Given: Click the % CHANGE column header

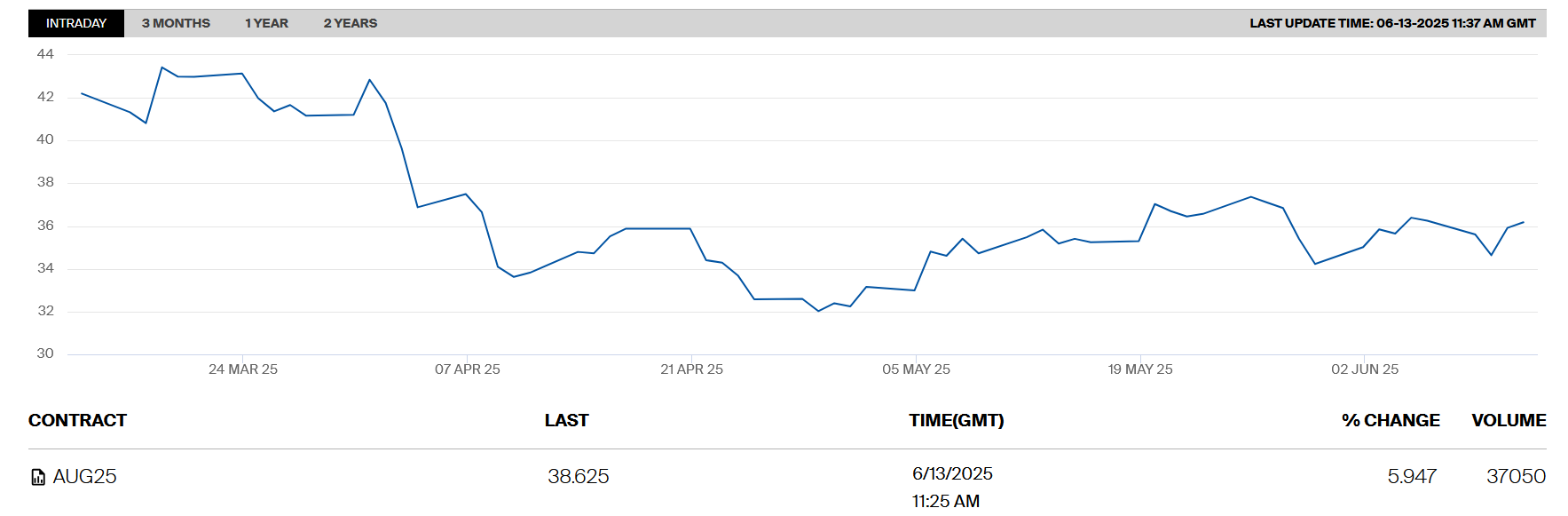Looking at the screenshot, I should [x=1390, y=420].
